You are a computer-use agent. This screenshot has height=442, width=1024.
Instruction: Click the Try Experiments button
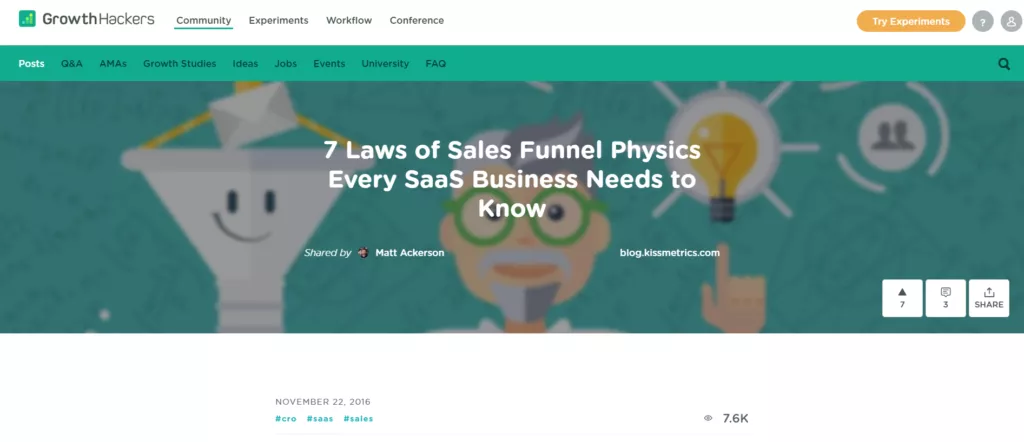(910, 22)
